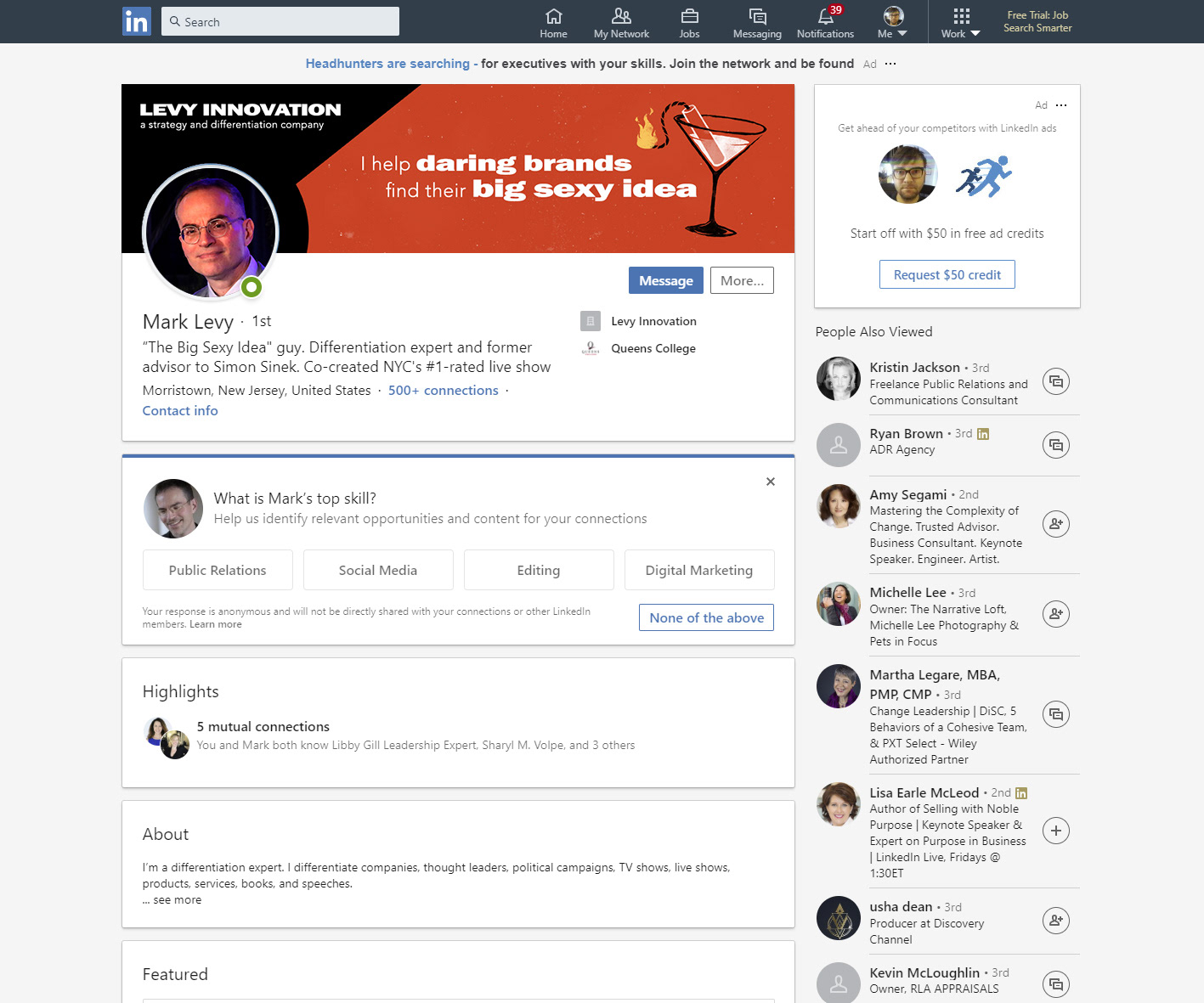Viewport: 1204px width, 1003px height.
Task: Click Ryan Brown's premium LinkedIn badge
Action: (x=983, y=434)
